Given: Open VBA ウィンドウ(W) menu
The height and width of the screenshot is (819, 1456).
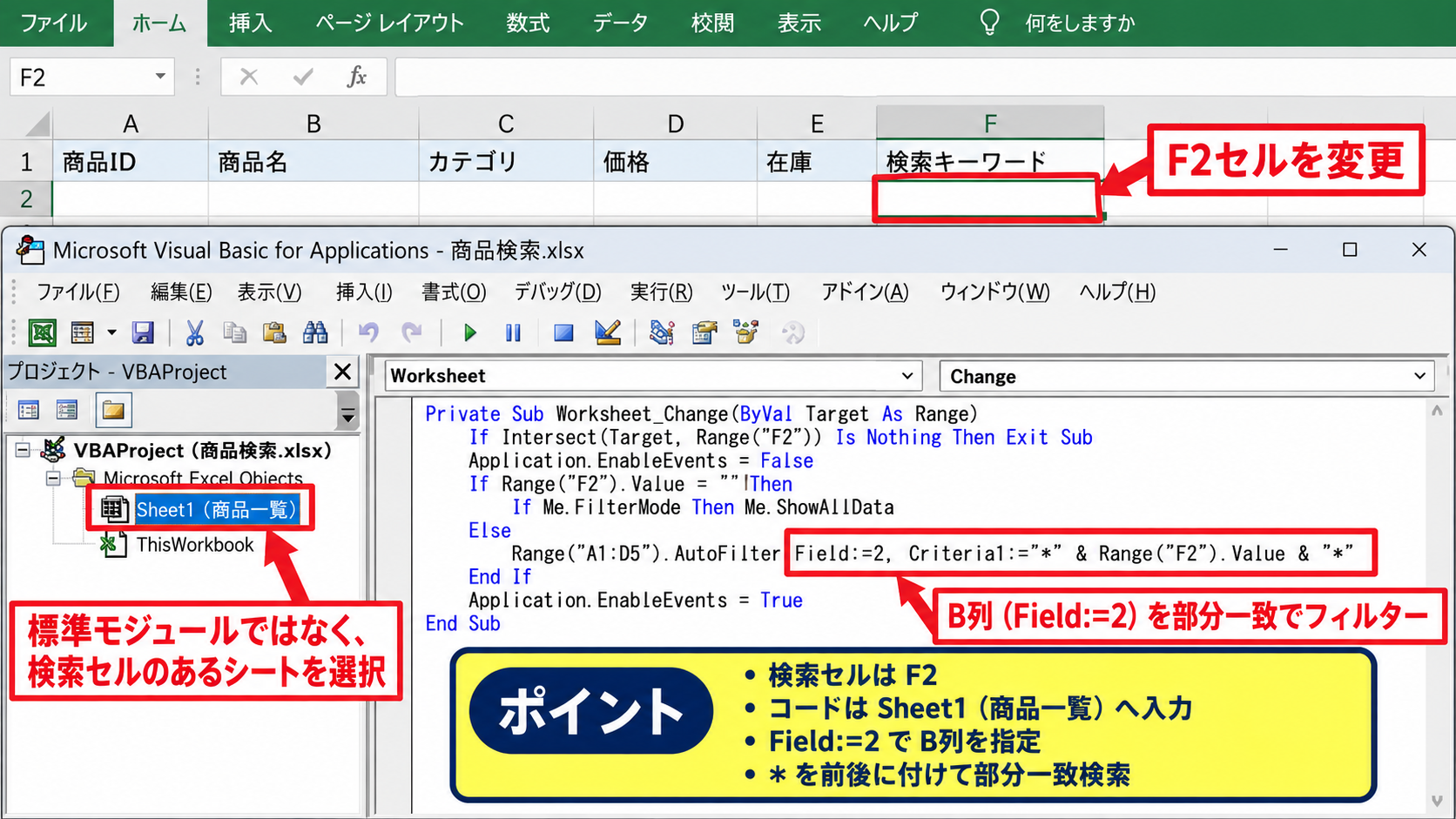Looking at the screenshot, I should (994, 292).
